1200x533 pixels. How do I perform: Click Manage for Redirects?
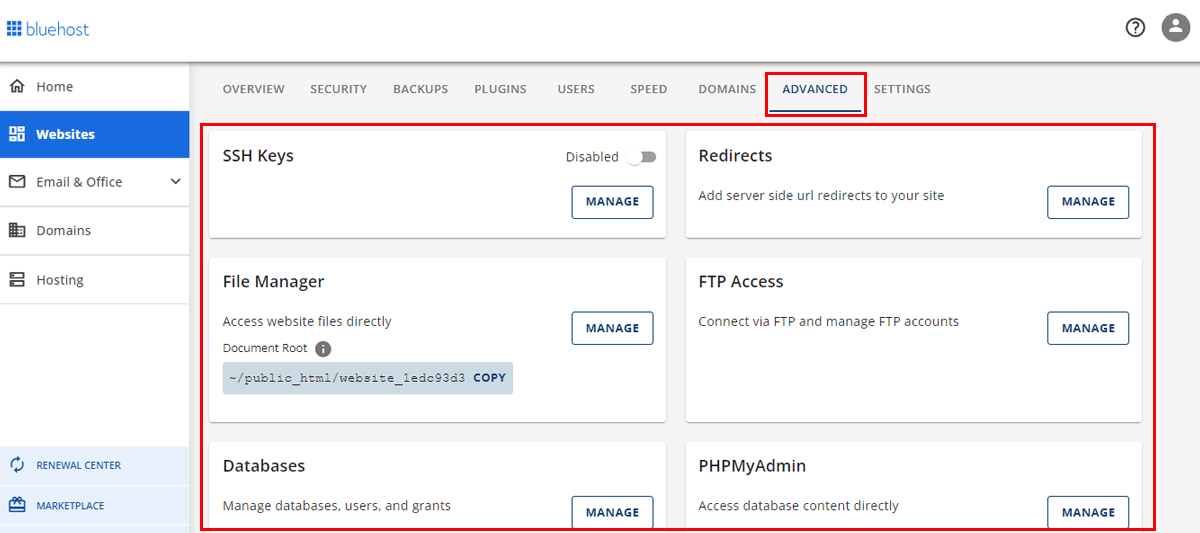(x=1088, y=202)
